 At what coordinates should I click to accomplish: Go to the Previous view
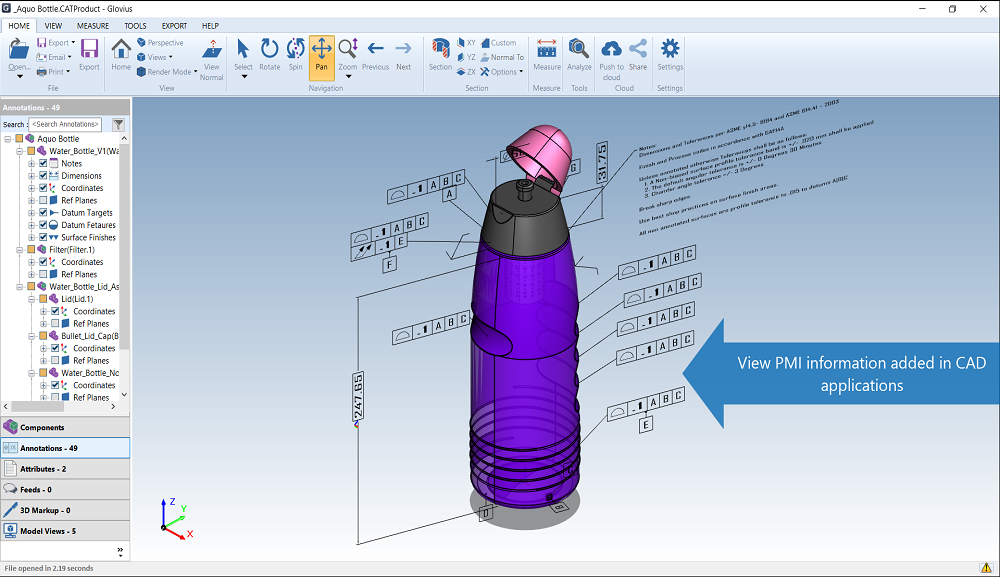coord(375,54)
